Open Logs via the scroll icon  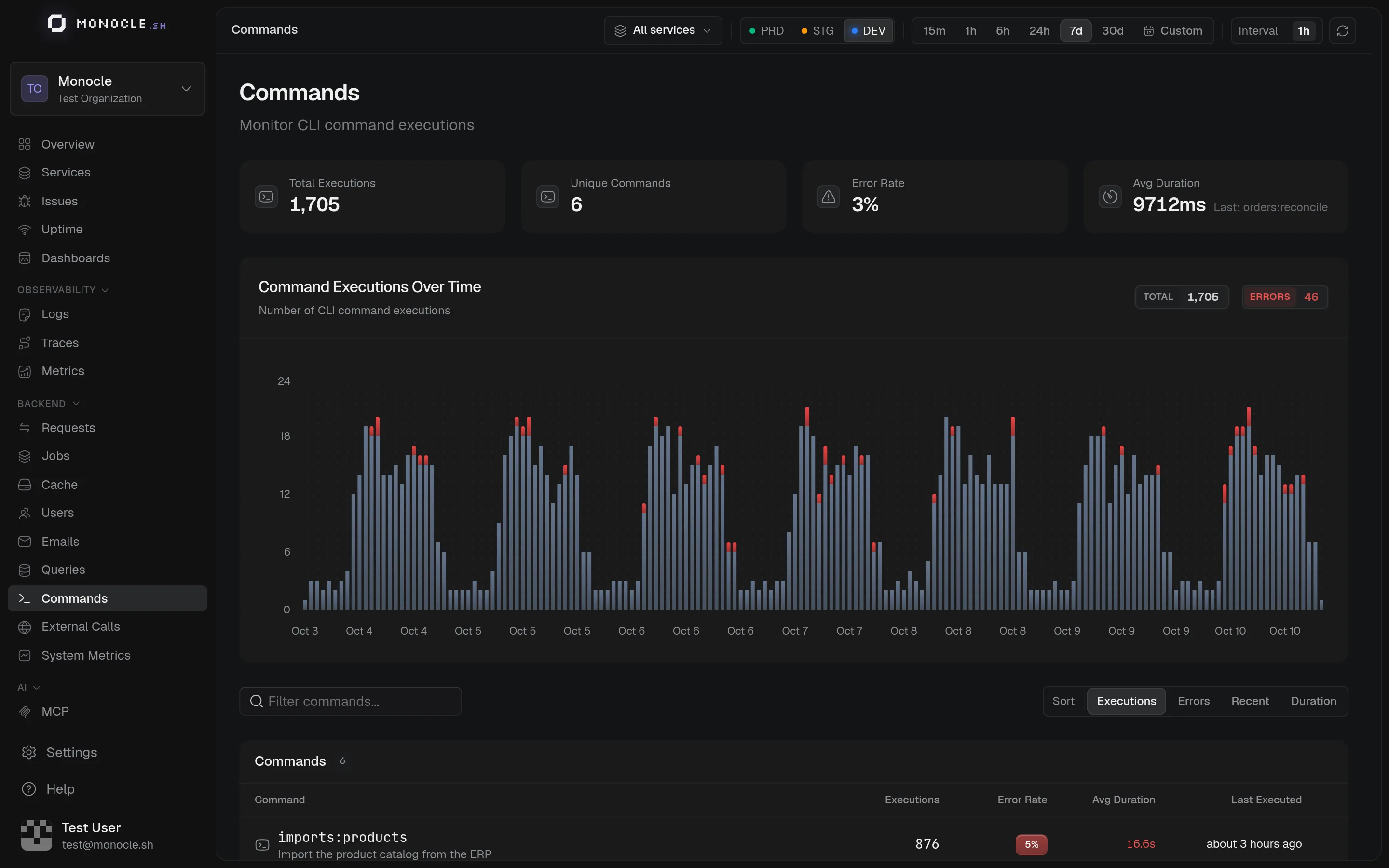click(x=24, y=314)
